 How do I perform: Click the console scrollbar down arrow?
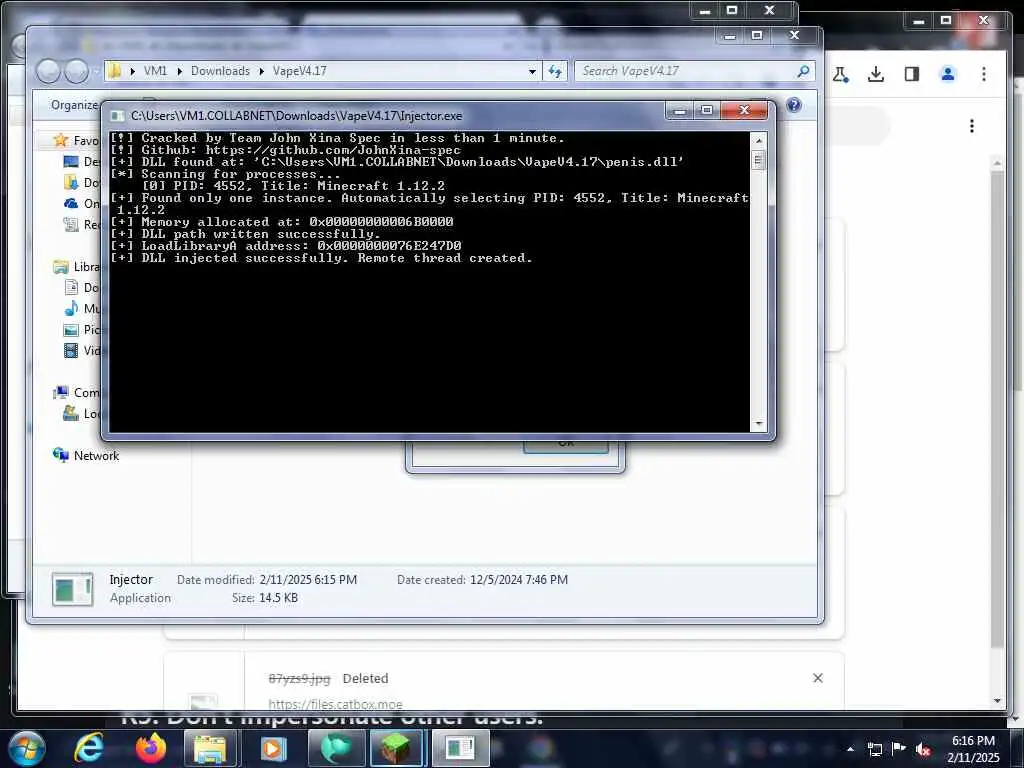[758, 424]
